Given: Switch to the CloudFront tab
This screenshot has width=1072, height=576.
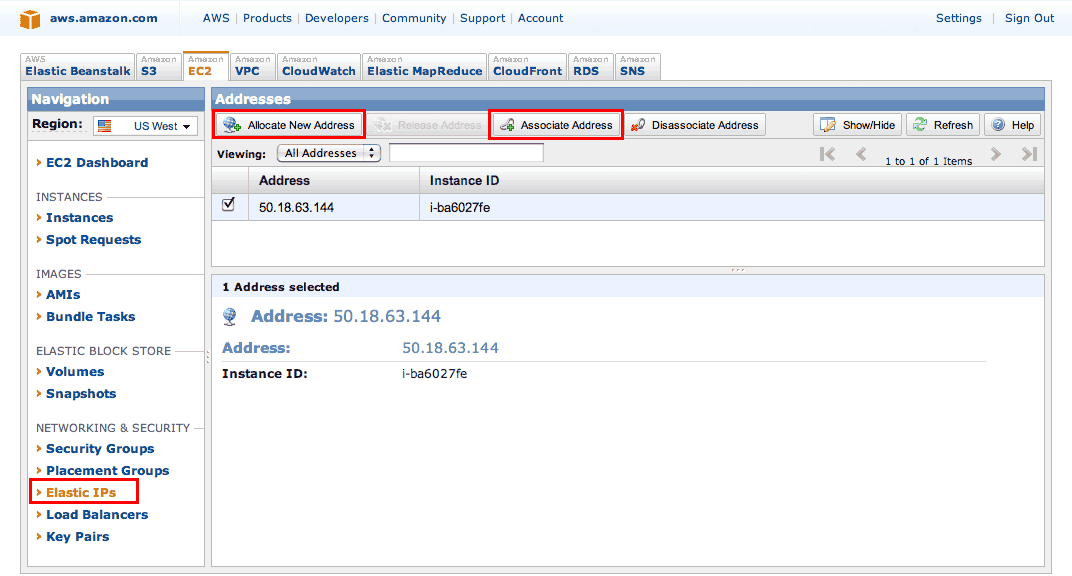Looking at the screenshot, I should pos(527,66).
